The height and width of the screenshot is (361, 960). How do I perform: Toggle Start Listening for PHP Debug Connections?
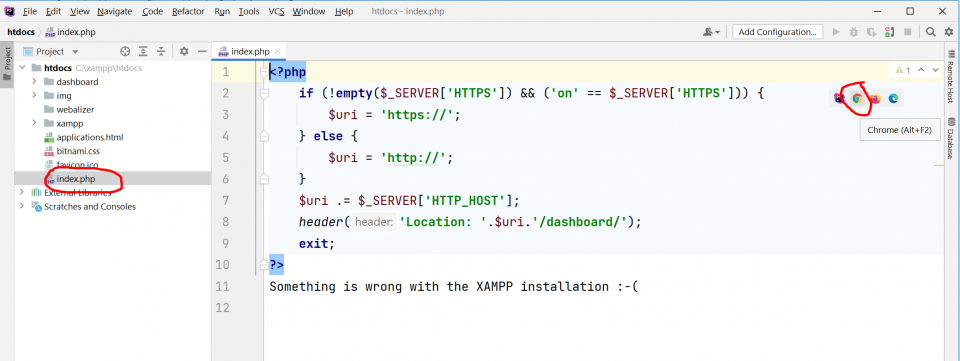(x=890, y=32)
